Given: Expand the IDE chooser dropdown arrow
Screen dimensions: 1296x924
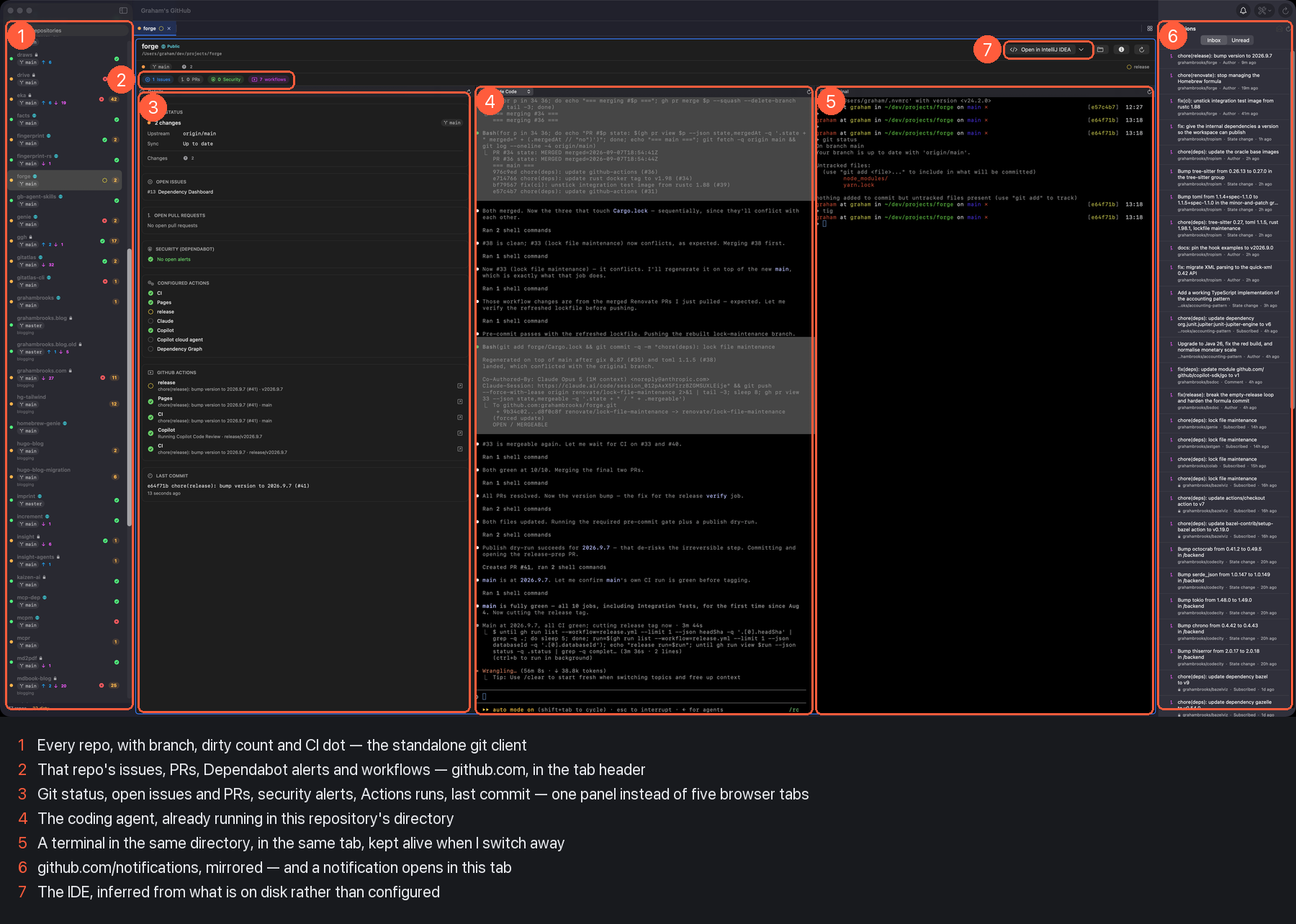Looking at the screenshot, I should click(x=1081, y=50).
